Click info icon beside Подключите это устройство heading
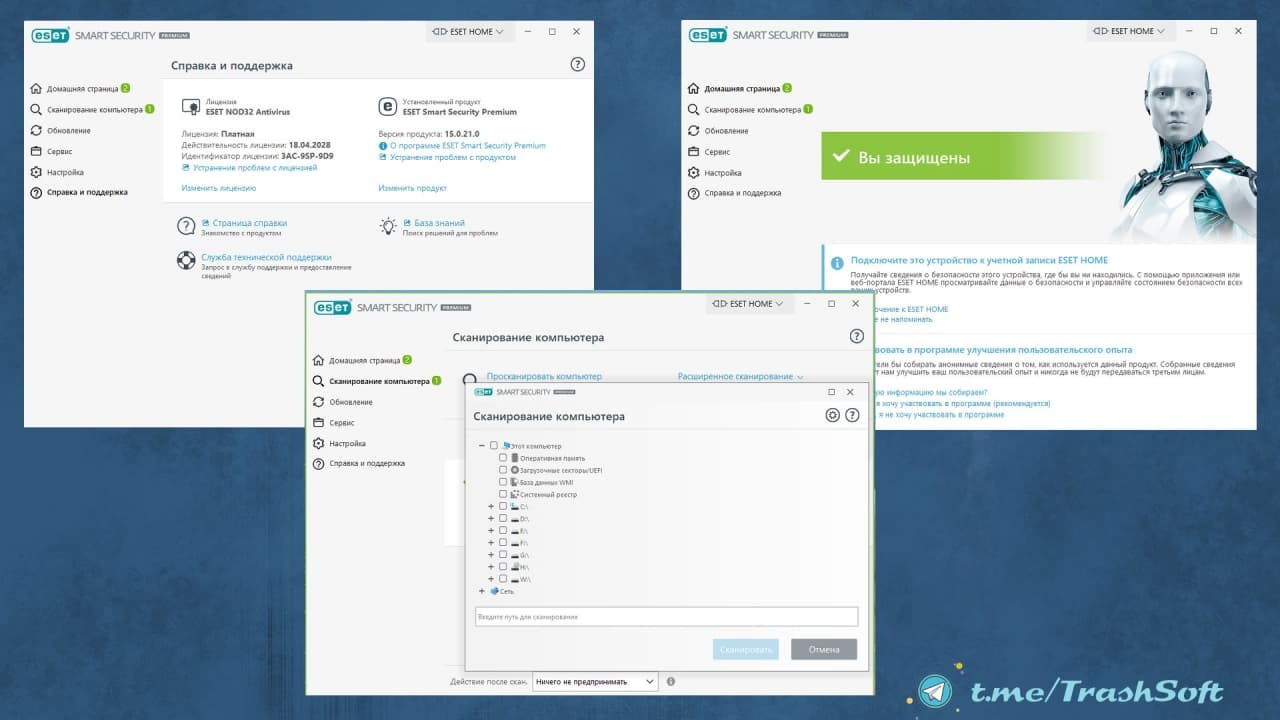This screenshot has height=720, width=1280. [x=837, y=262]
